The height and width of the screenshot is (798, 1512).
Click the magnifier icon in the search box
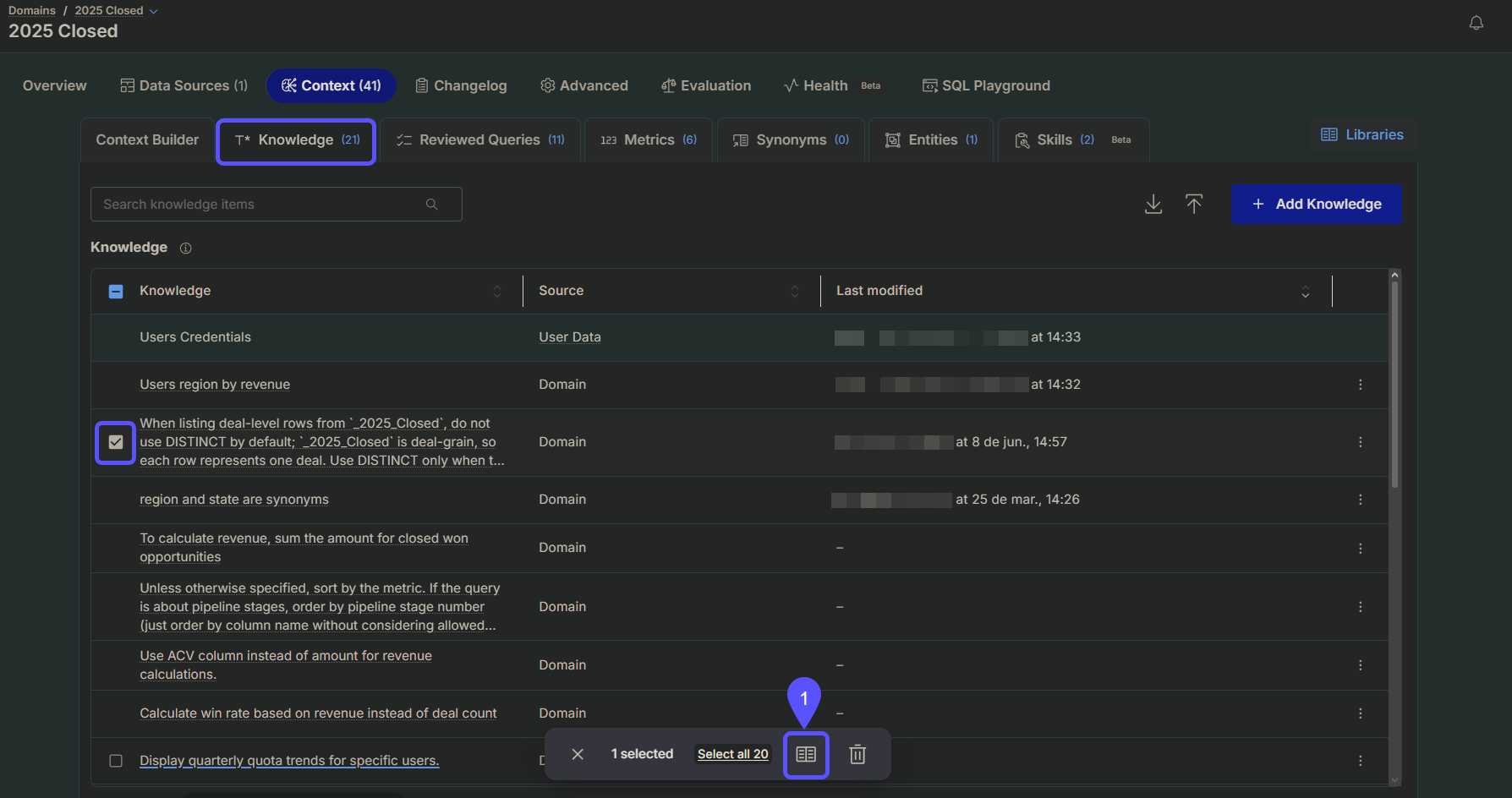coord(431,205)
